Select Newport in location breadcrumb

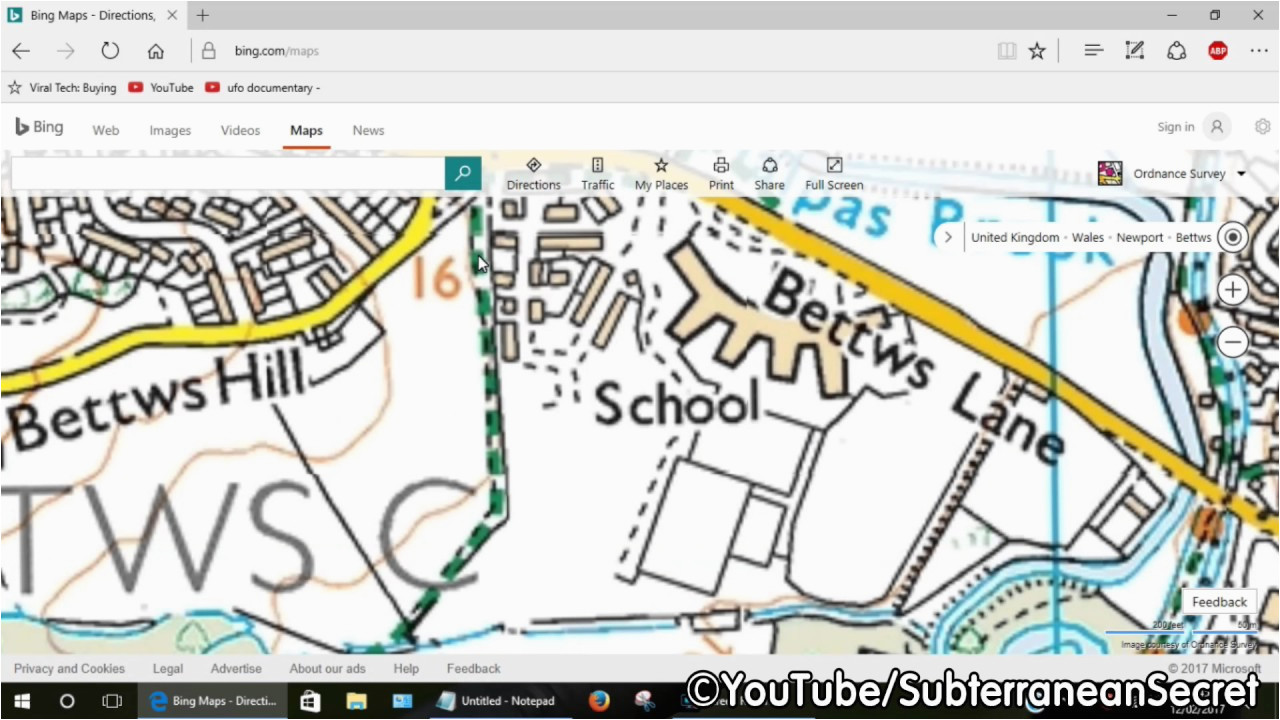click(1140, 238)
